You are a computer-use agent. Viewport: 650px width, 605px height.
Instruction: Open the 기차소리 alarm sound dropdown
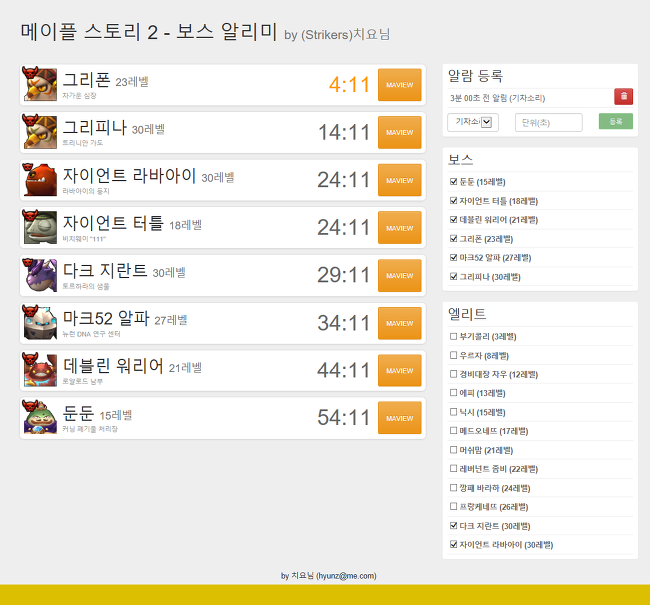point(473,122)
